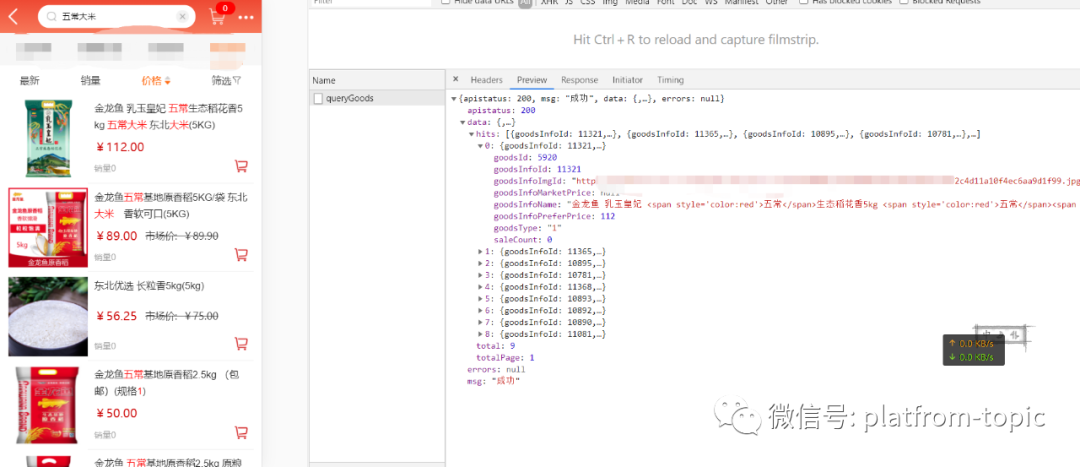This screenshot has height=467, width=1080.
Task: Add the ¥89.00 rice to cart
Action: point(241,254)
